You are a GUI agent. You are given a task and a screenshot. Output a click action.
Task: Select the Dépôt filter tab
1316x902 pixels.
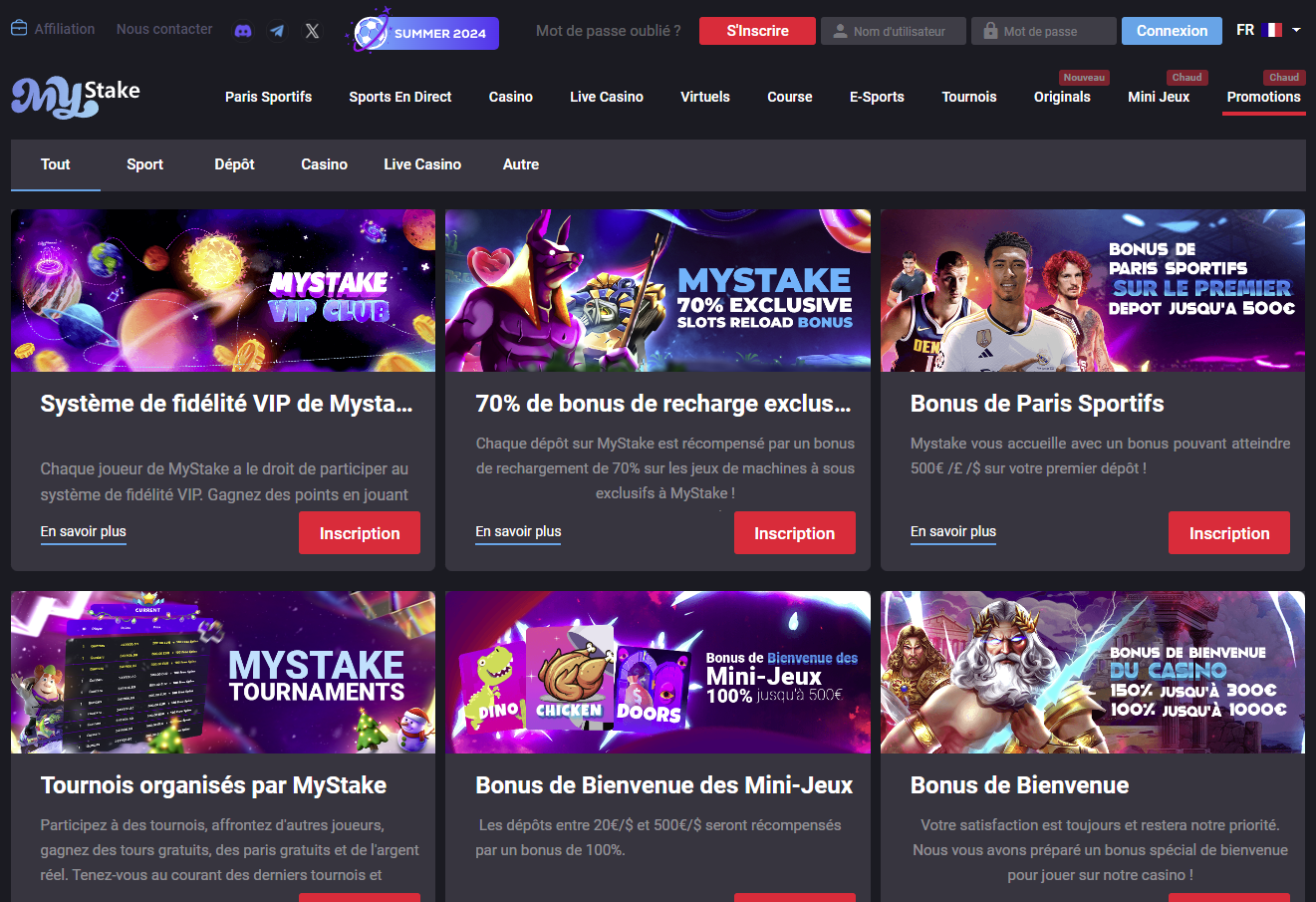click(235, 164)
